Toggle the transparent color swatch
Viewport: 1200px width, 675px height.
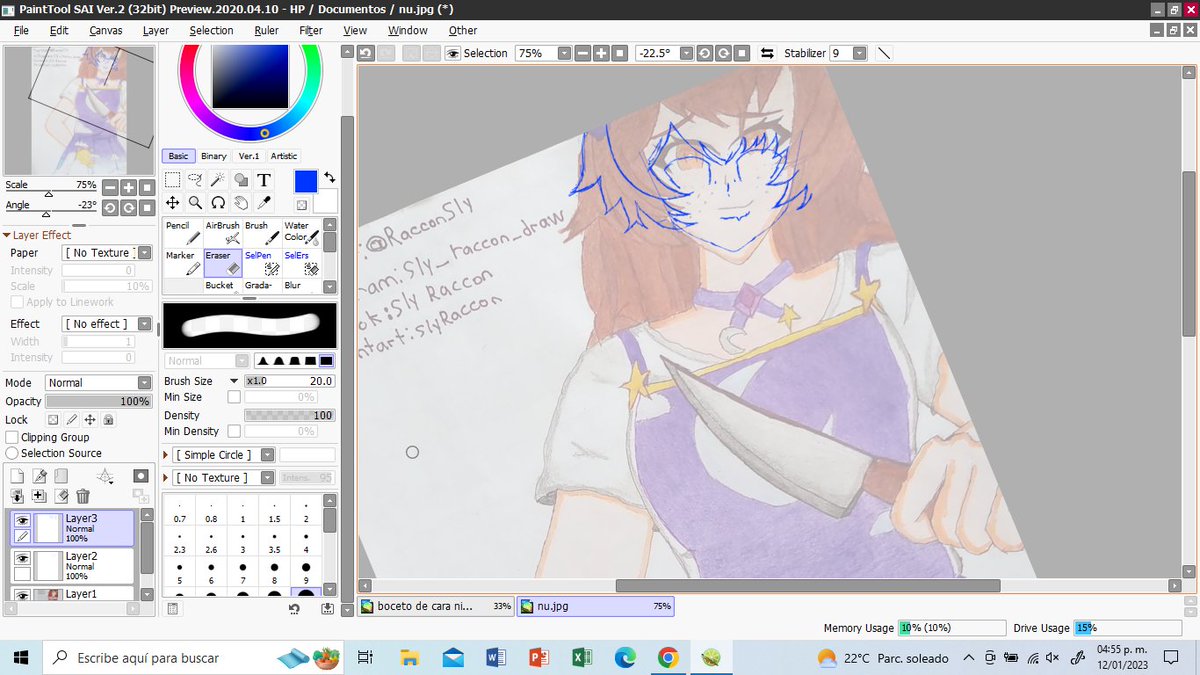pyautogui.click(x=302, y=204)
